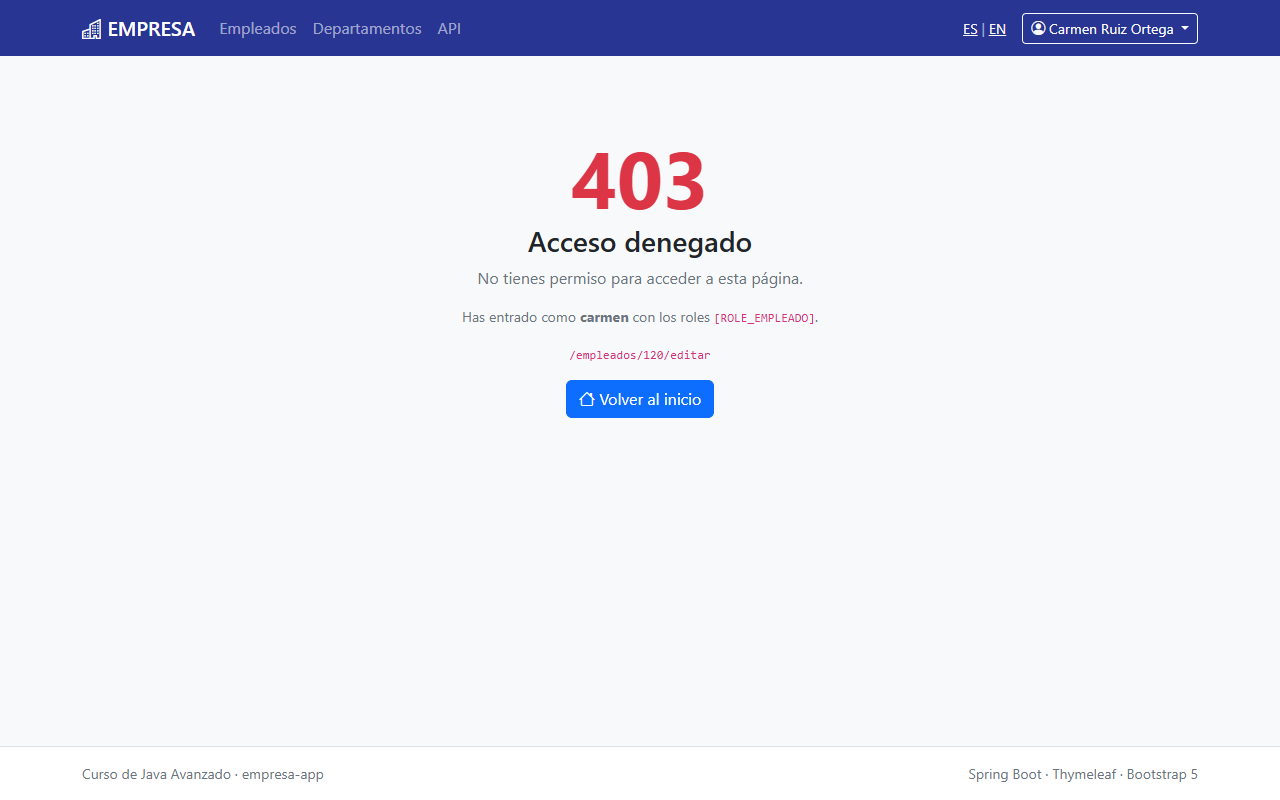
Task: Click the user avatar icon beside Carmen
Action: click(1038, 28)
